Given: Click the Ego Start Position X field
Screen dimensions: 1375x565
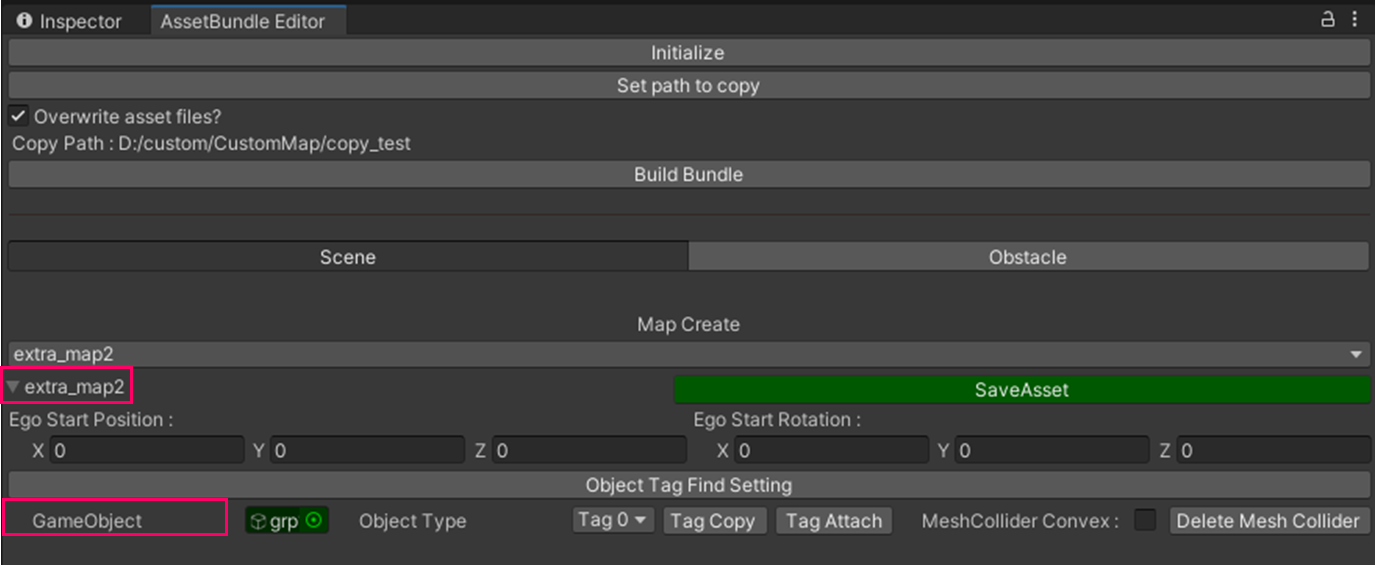Looking at the screenshot, I should point(147,451).
